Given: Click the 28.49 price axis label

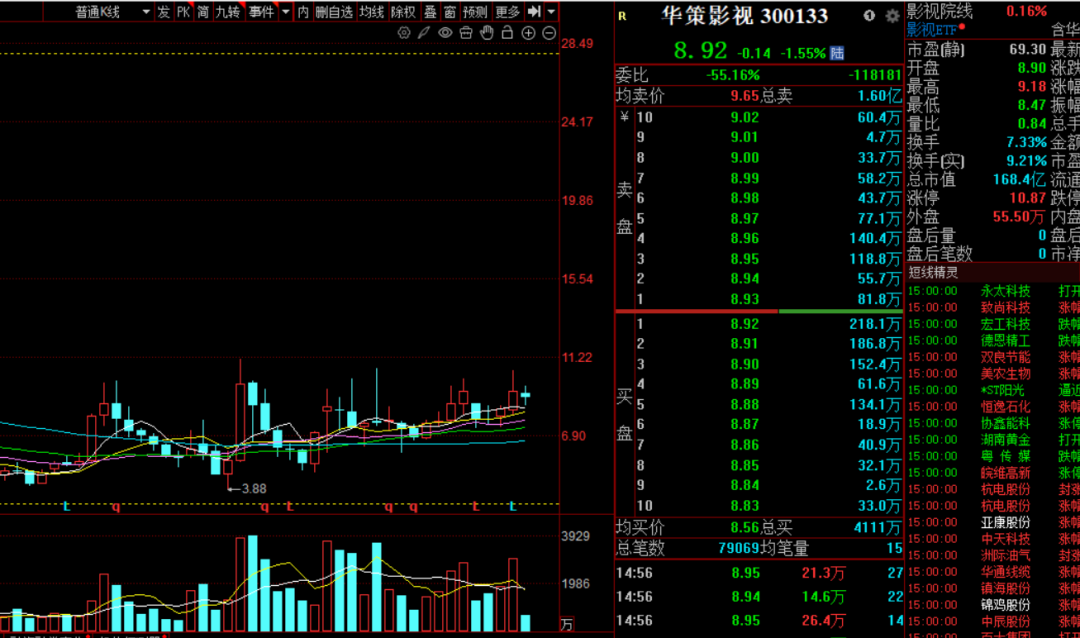Looking at the screenshot, I should point(577,43).
